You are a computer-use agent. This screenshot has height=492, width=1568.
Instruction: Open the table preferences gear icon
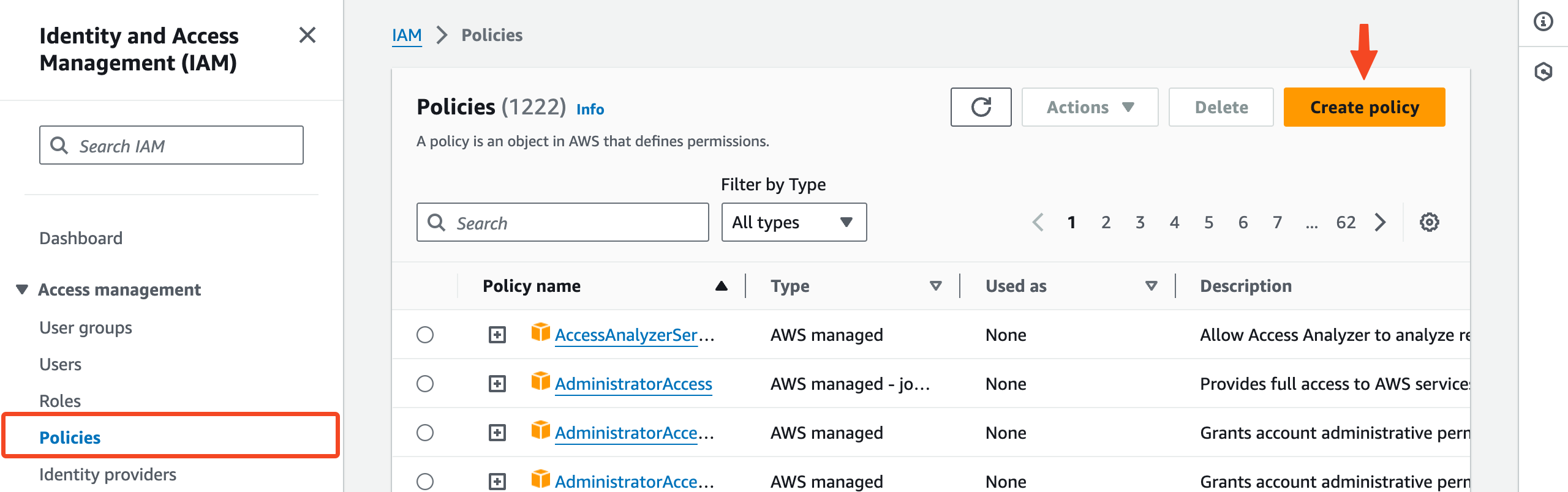tap(1430, 222)
